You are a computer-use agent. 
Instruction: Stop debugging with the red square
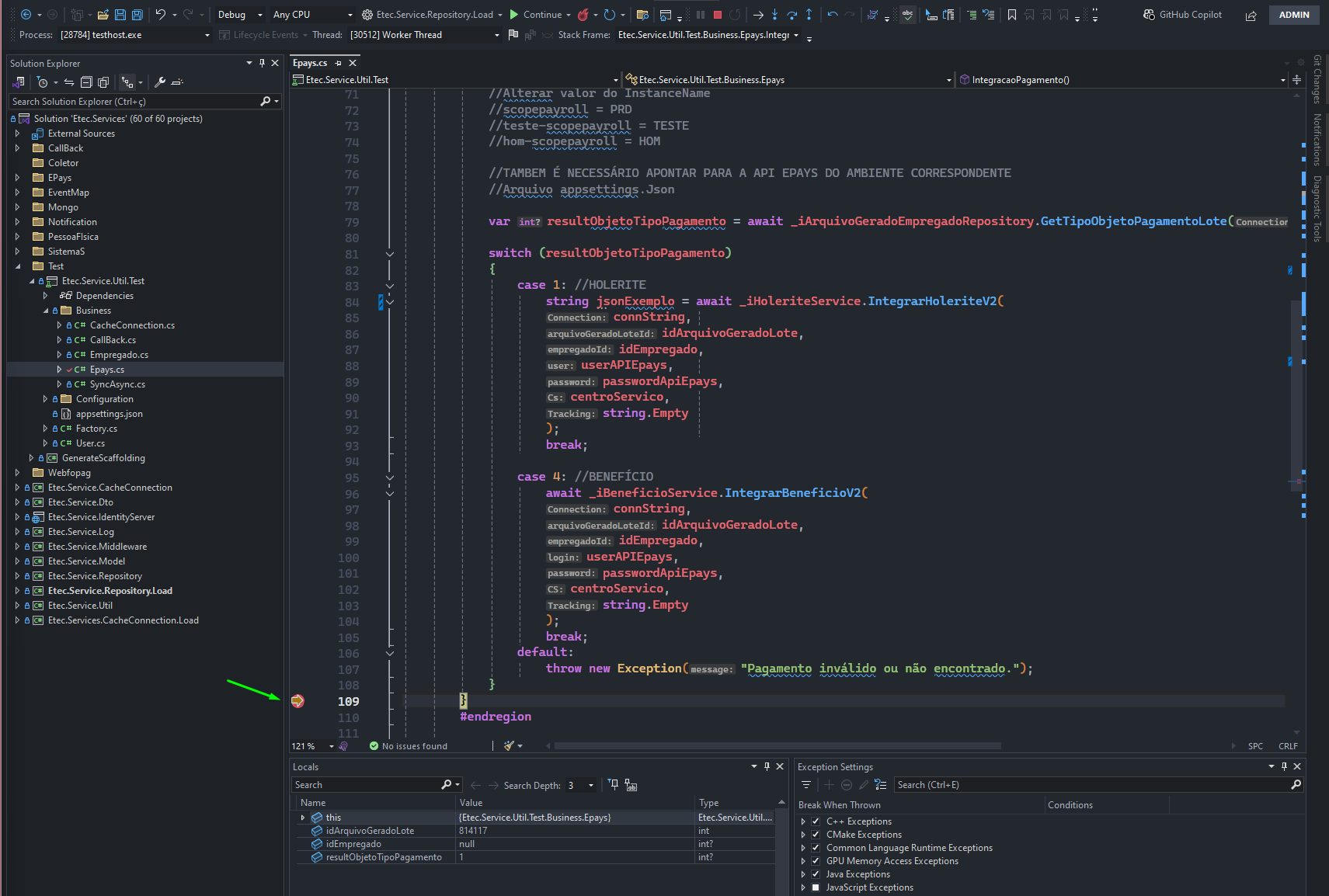tap(718, 15)
